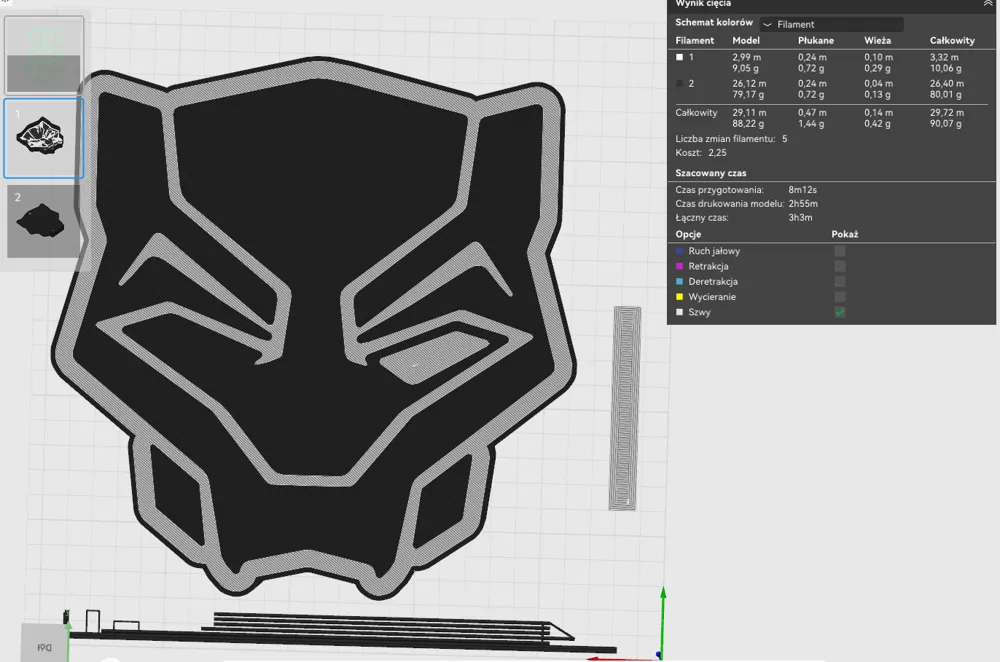
Task: Open the Schemat kolorów Filament dropdown
Action: click(830, 23)
